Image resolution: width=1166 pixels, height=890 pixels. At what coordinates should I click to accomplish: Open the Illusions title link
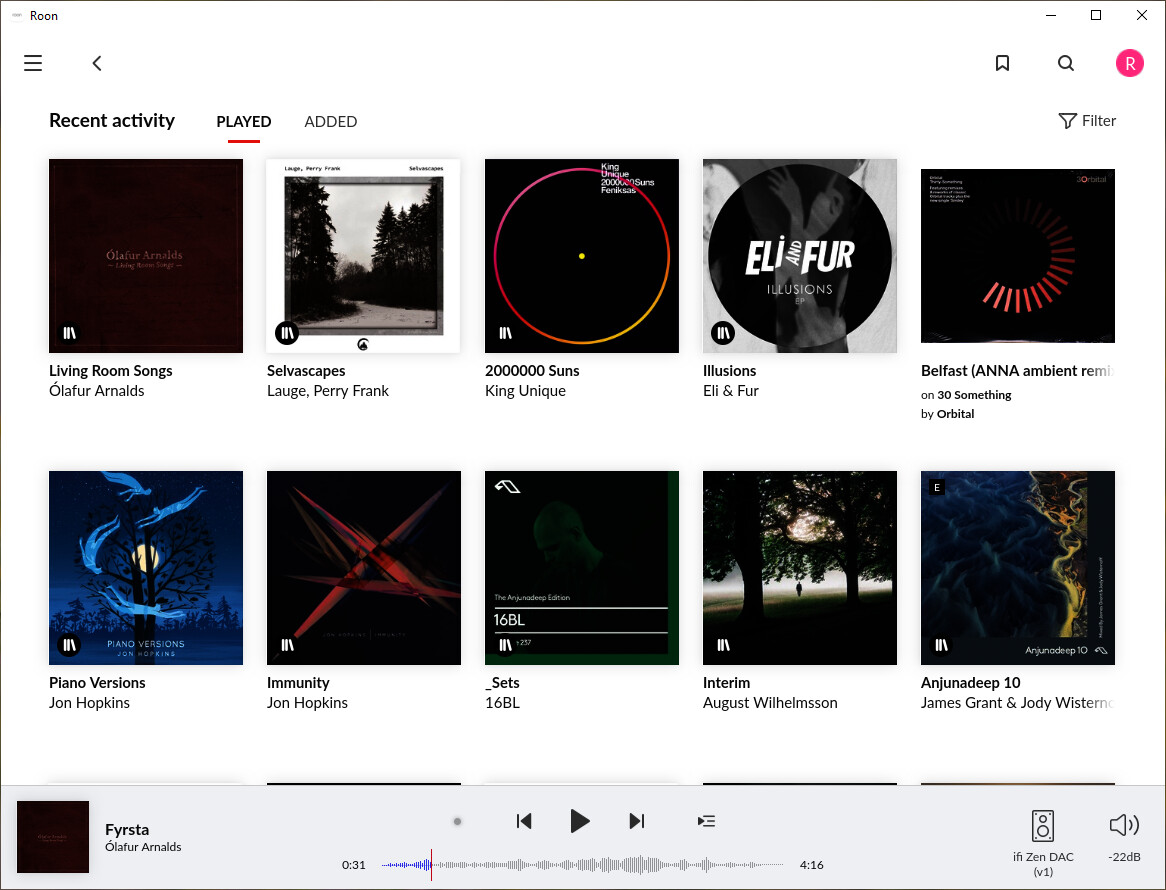coord(729,370)
